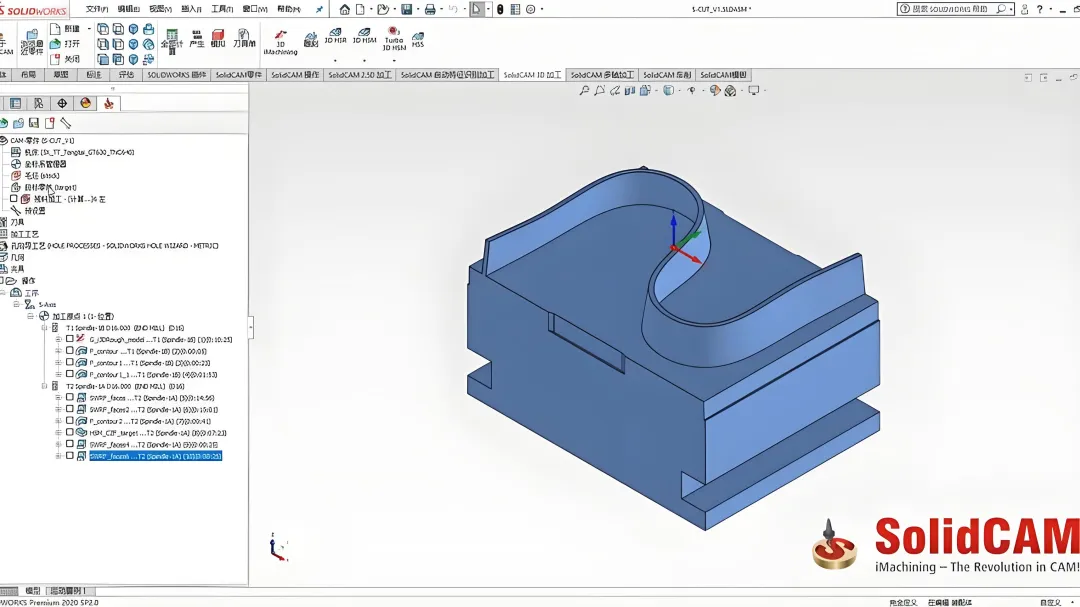The width and height of the screenshot is (1080, 607).
Task: Click the SolidWorks help question mark
Action: click(1039, 10)
